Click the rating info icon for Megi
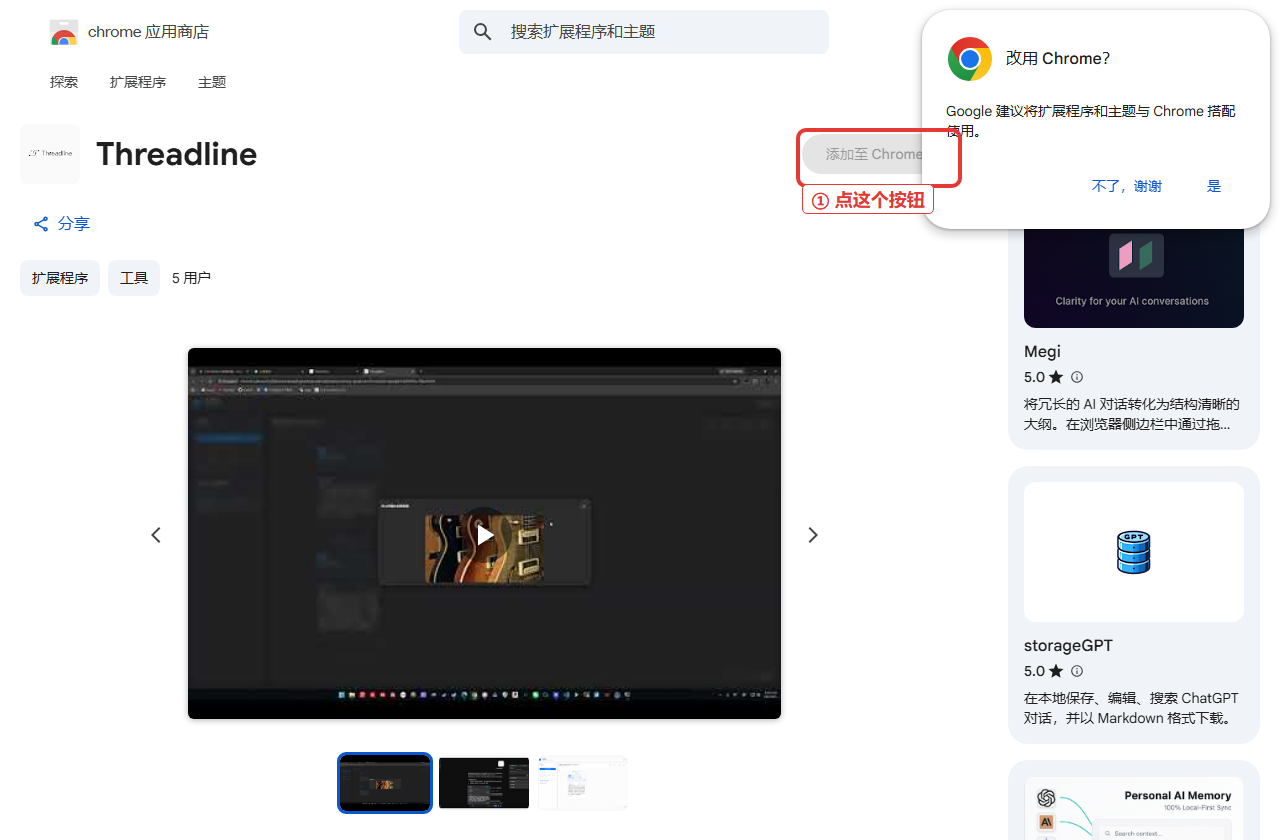Screen dimensions: 1280x840 tap(1077, 377)
